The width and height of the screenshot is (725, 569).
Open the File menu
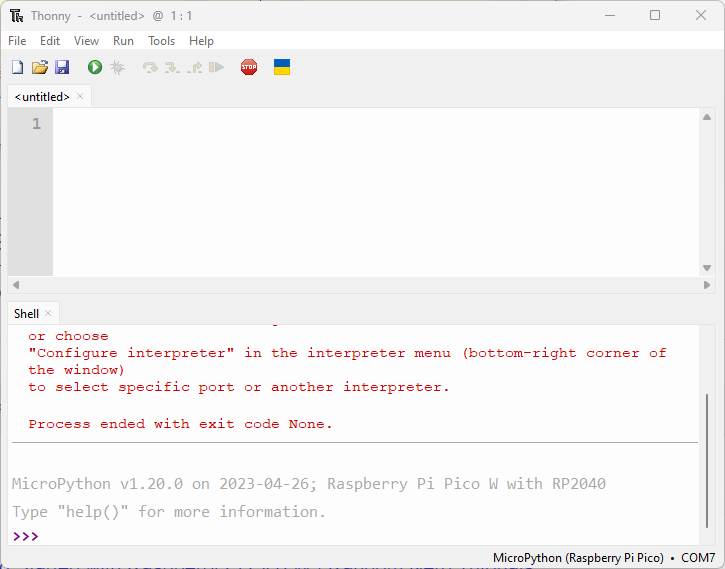pyautogui.click(x=17, y=41)
